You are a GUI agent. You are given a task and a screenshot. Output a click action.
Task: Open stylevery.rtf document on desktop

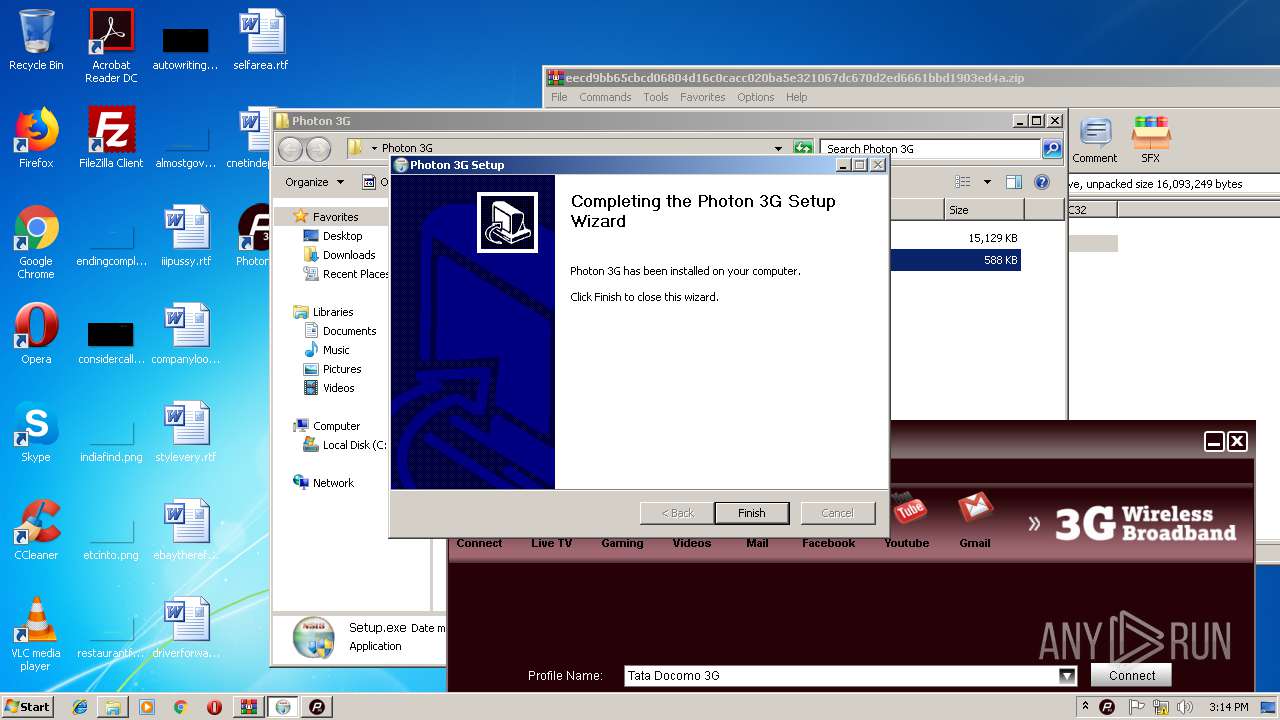pos(186,432)
